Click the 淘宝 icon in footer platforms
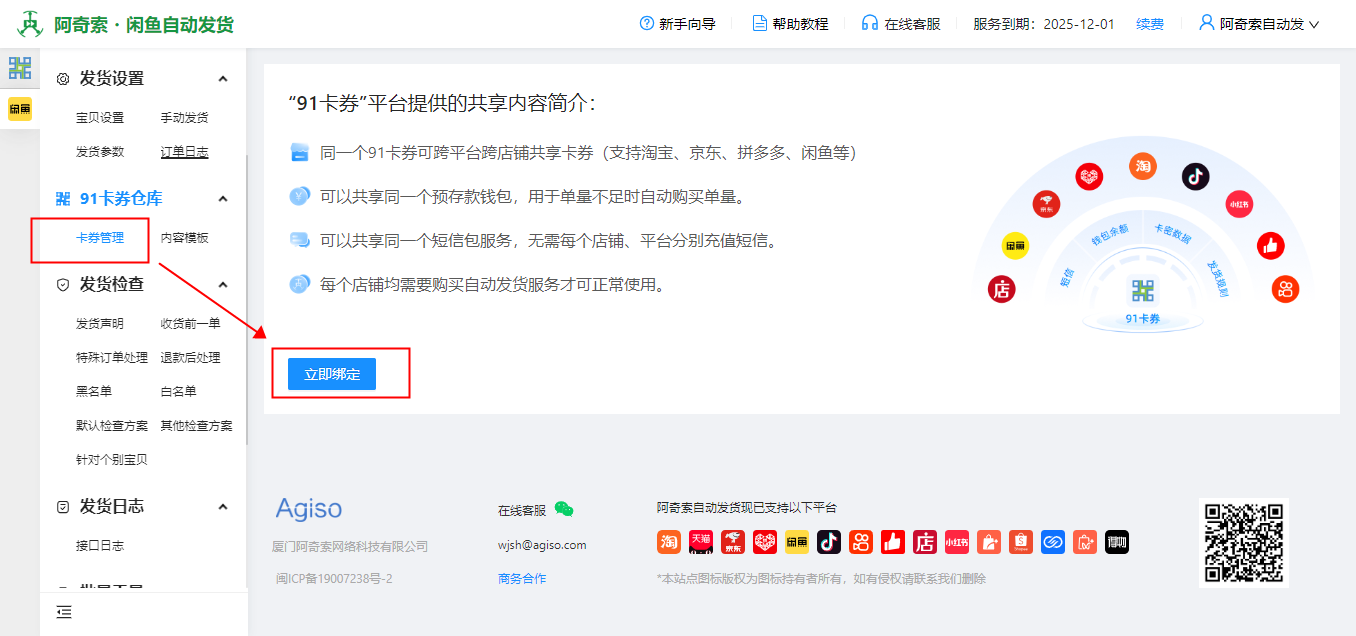 pos(669,542)
